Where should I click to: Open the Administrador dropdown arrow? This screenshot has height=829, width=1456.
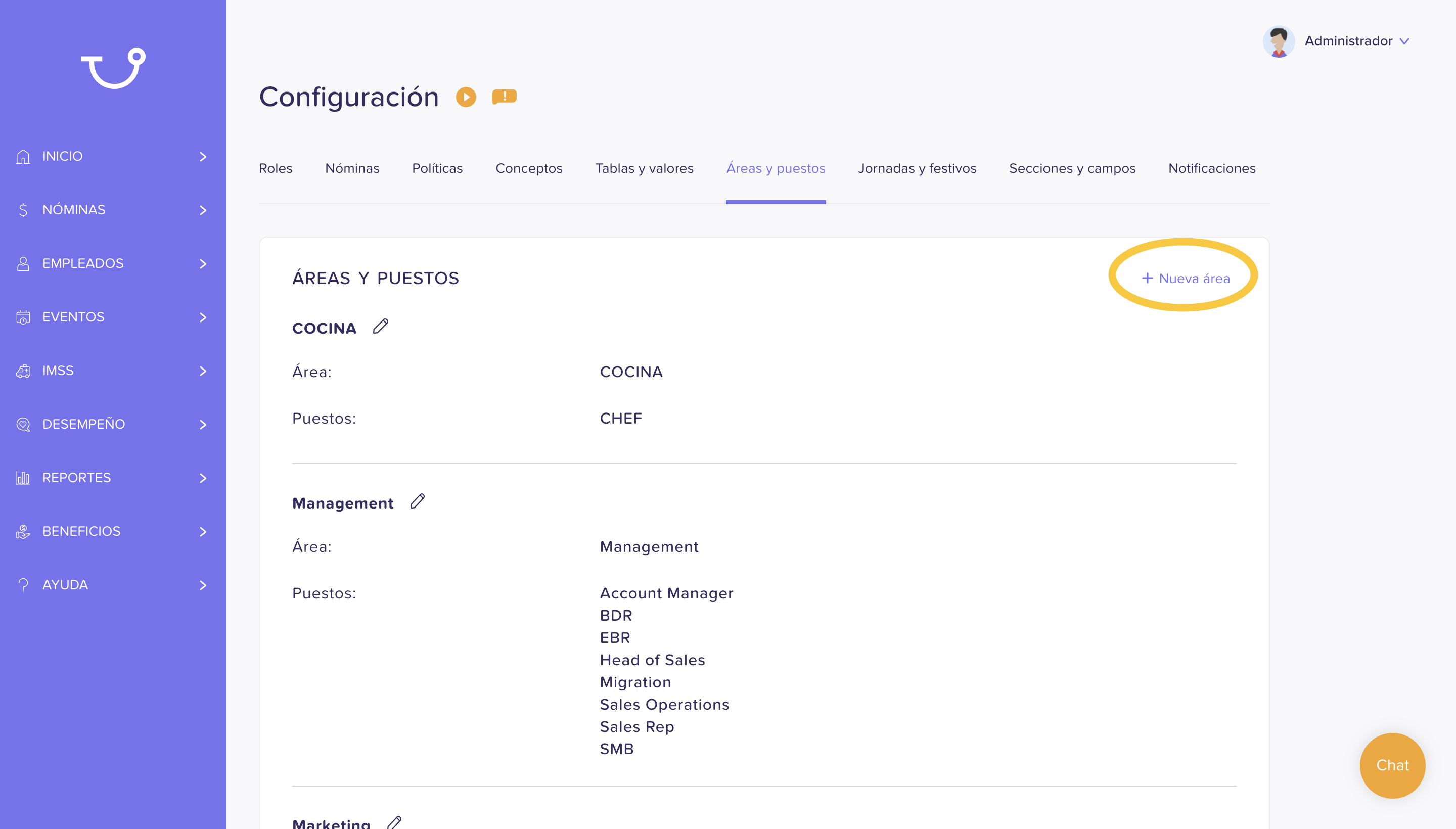(1405, 41)
